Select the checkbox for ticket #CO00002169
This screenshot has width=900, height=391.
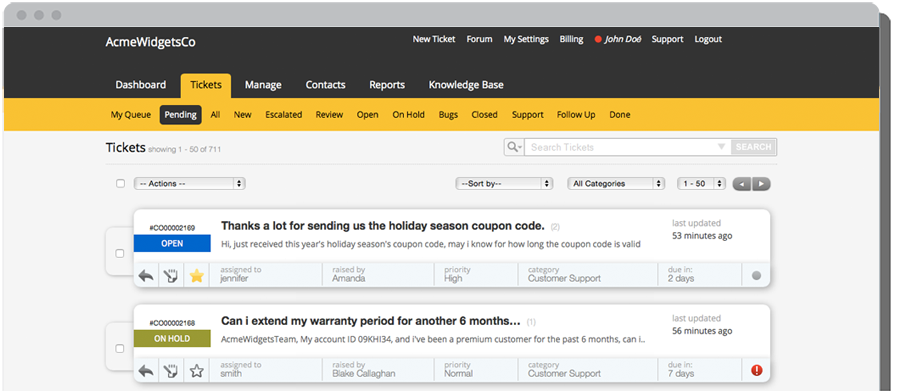click(120, 253)
